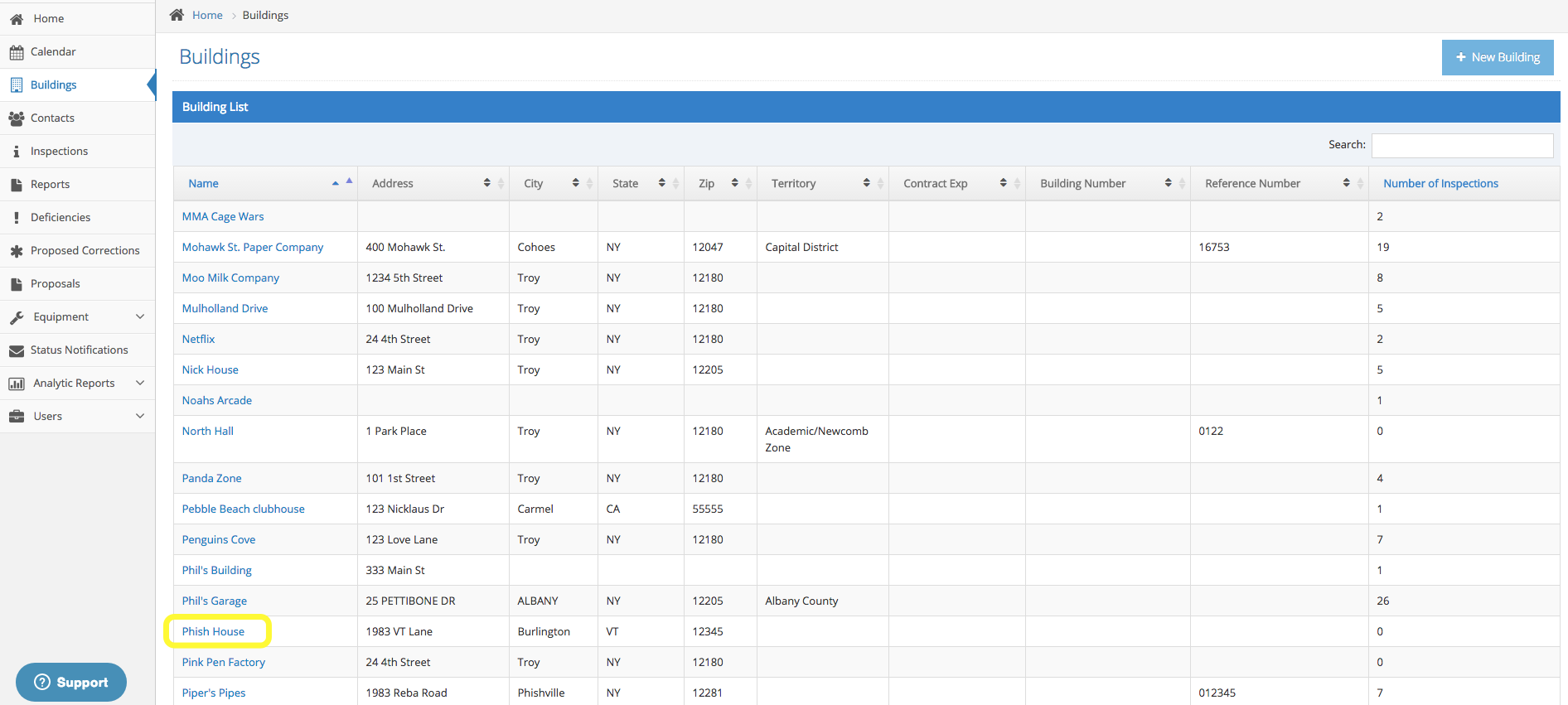The image size is (1568, 705).
Task: Click the Buildings icon in sidebar
Action: pos(17,85)
